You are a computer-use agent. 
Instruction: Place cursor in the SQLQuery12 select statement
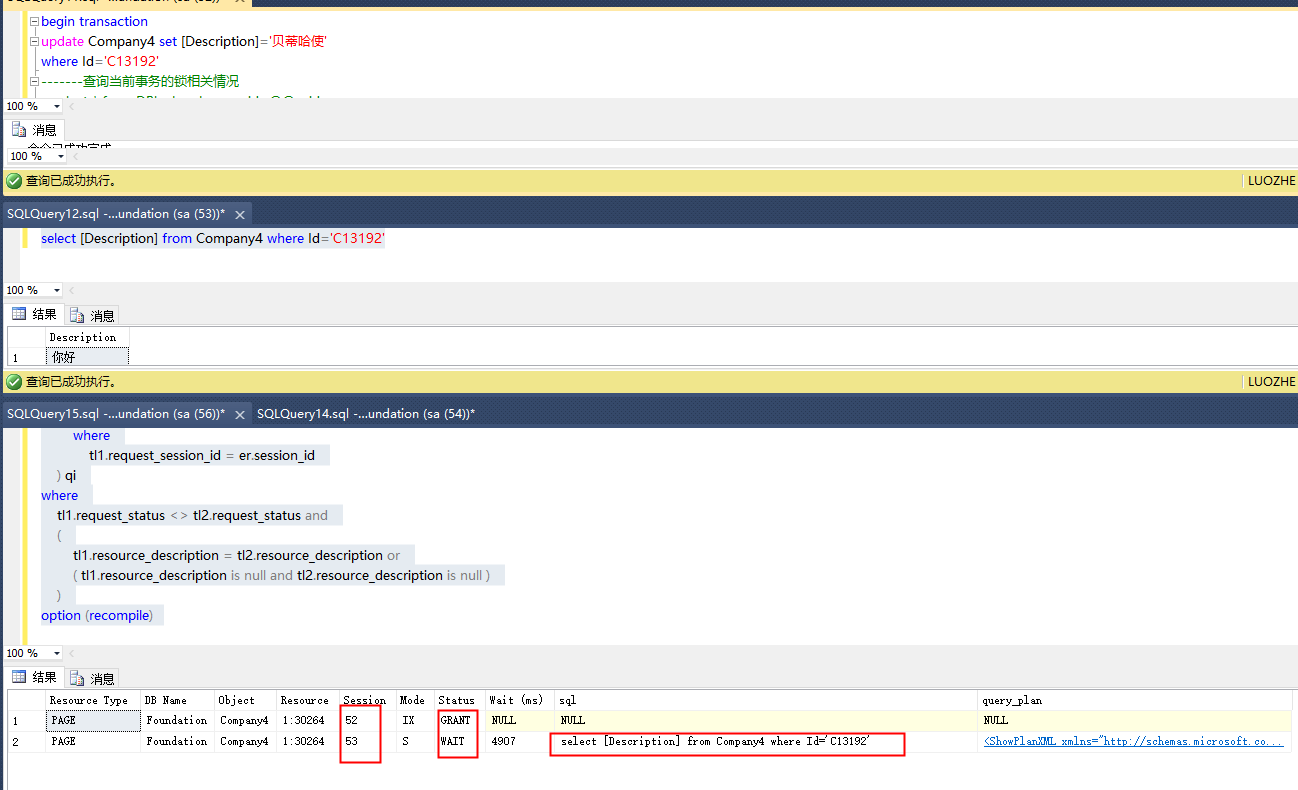pyautogui.click(x=213, y=239)
